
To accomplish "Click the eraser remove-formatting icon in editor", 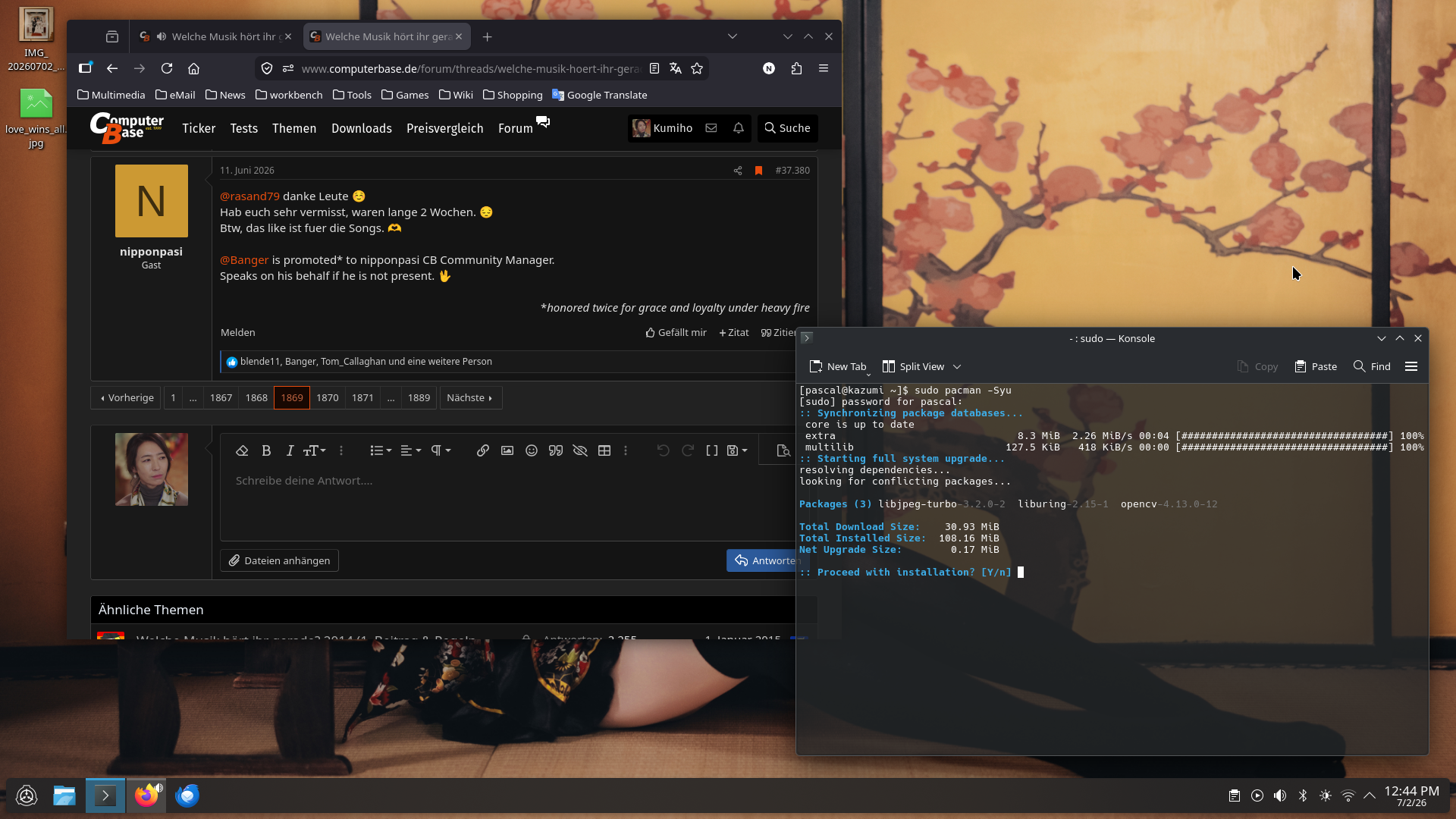I will [x=242, y=450].
